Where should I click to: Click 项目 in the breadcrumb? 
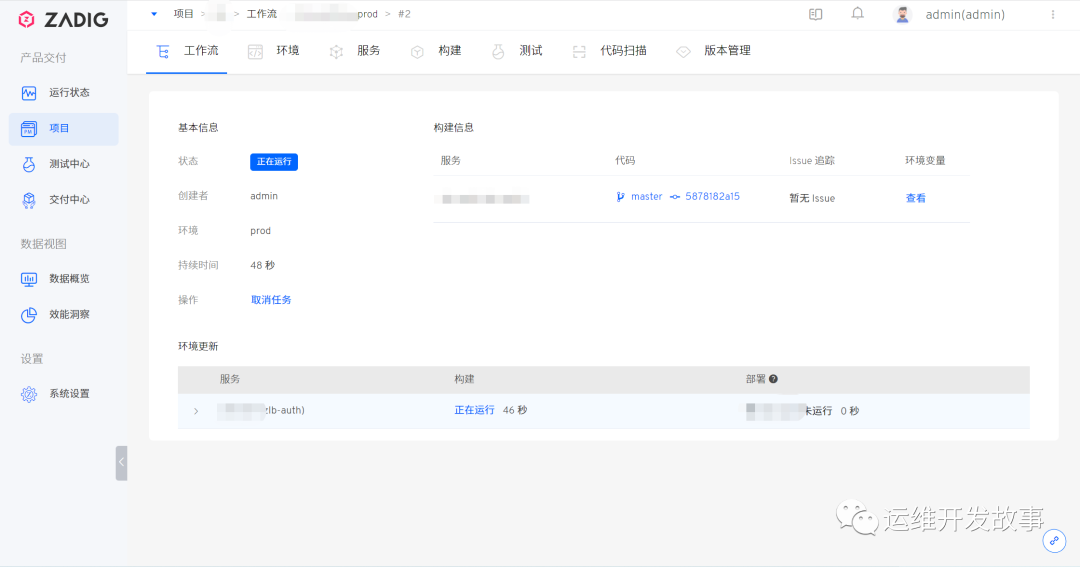[x=183, y=14]
